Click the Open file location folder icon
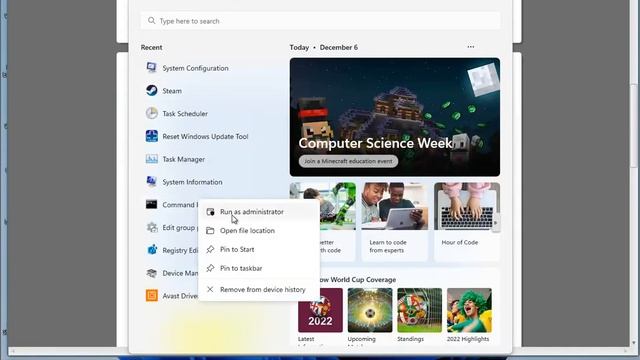 [210, 231]
